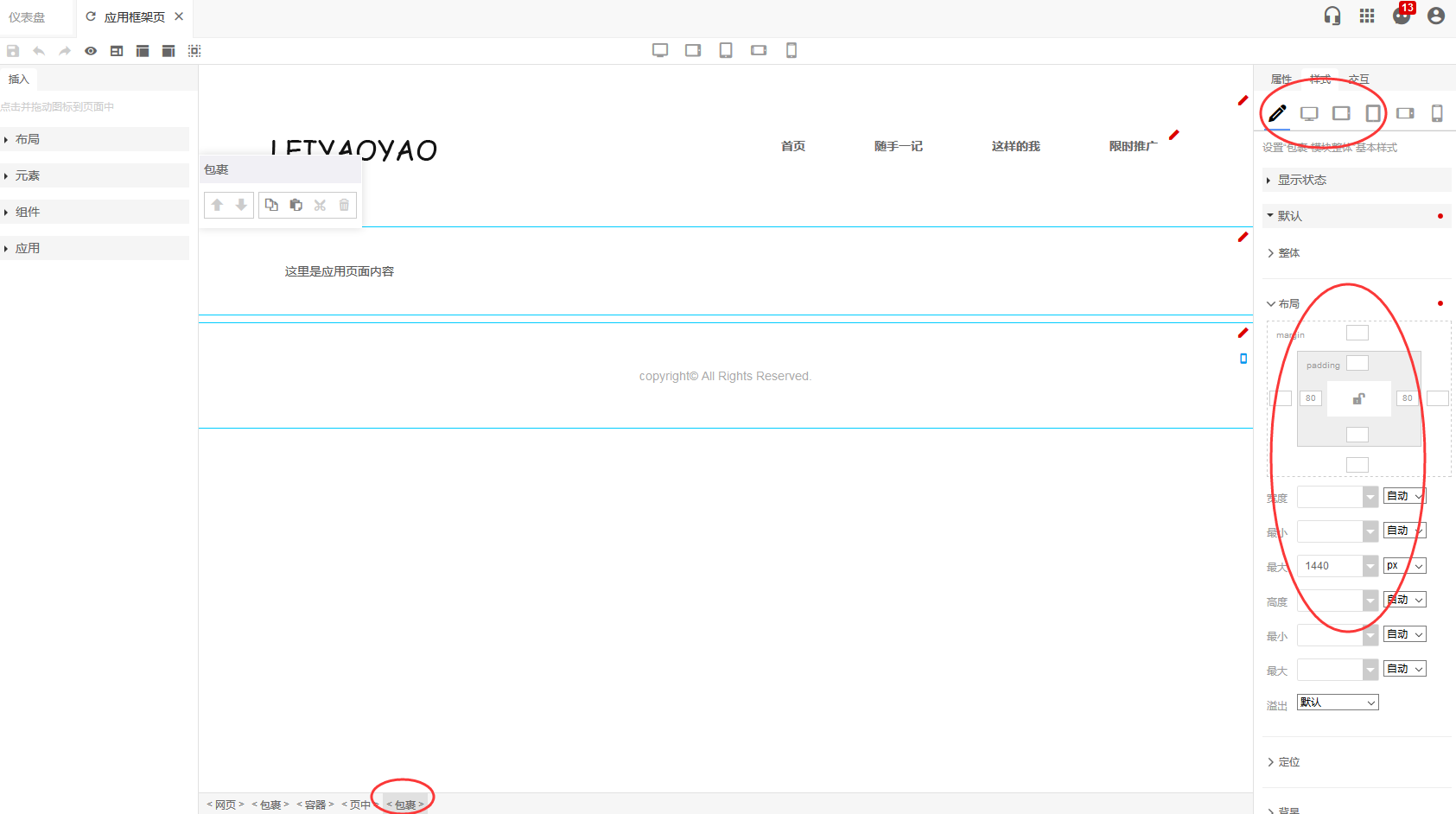Open the headset support icon
Viewport: 1456px width, 814px height.
tap(1332, 16)
